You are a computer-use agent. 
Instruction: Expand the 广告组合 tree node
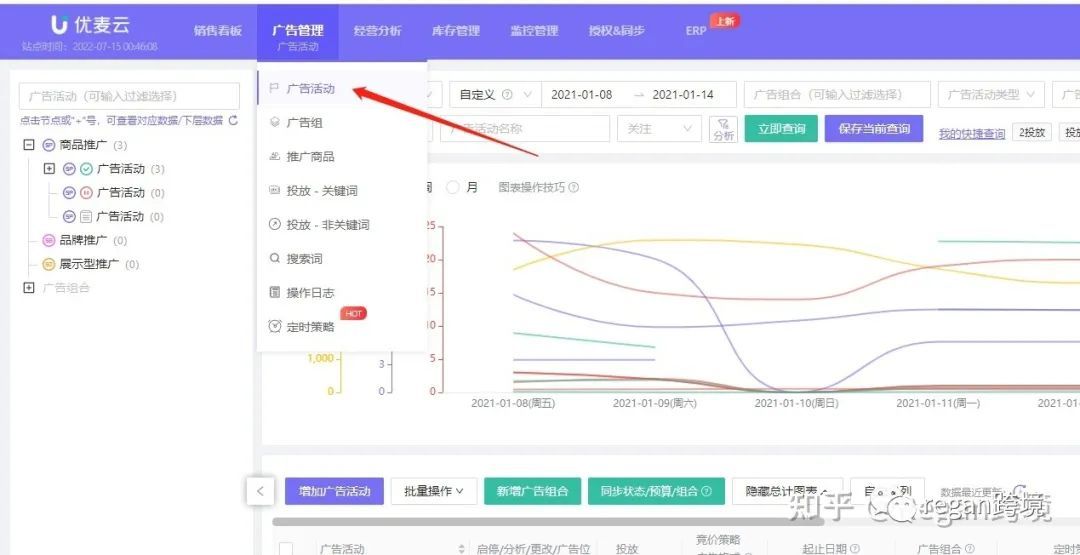click(x=28, y=288)
